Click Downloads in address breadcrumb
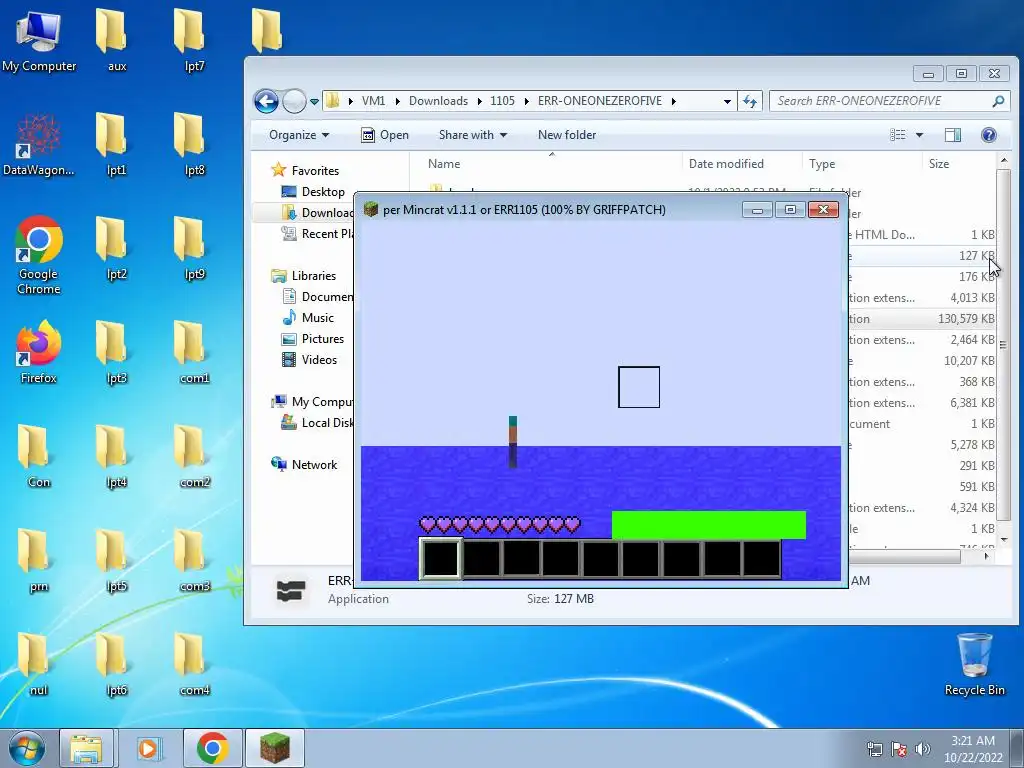This screenshot has width=1024, height=768. 438,101
